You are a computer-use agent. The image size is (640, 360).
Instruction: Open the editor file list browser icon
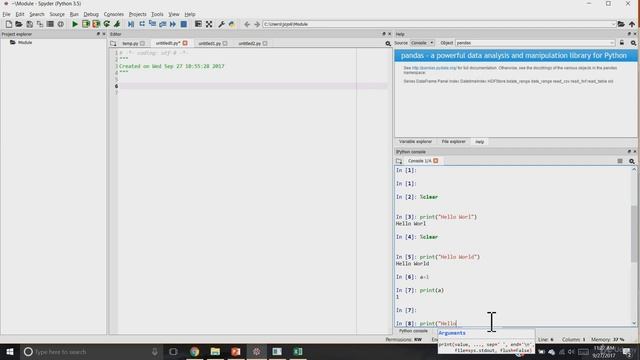[x=113, y=43]
